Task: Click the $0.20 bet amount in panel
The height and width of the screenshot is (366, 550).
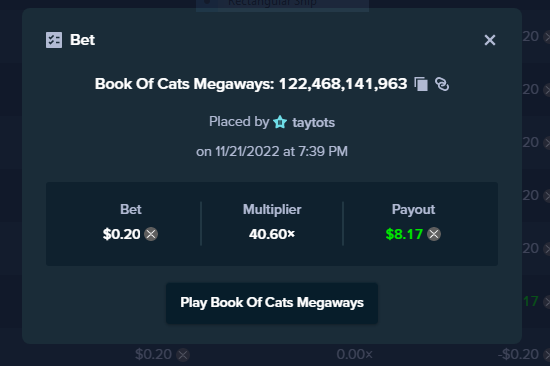Action: (x=121, y=234)
